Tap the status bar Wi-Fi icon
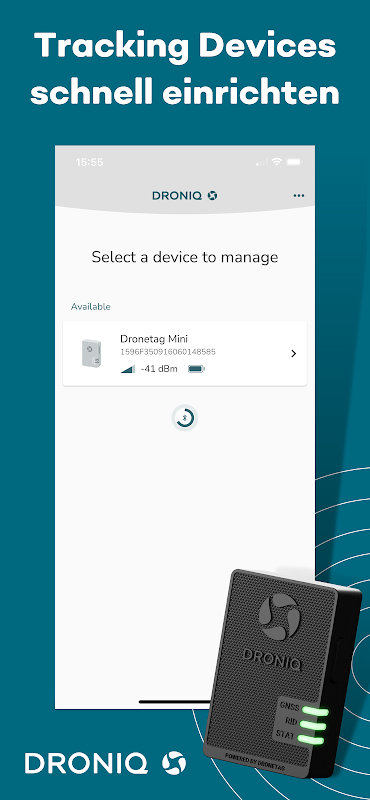370x800 pixels. [277, 162]
